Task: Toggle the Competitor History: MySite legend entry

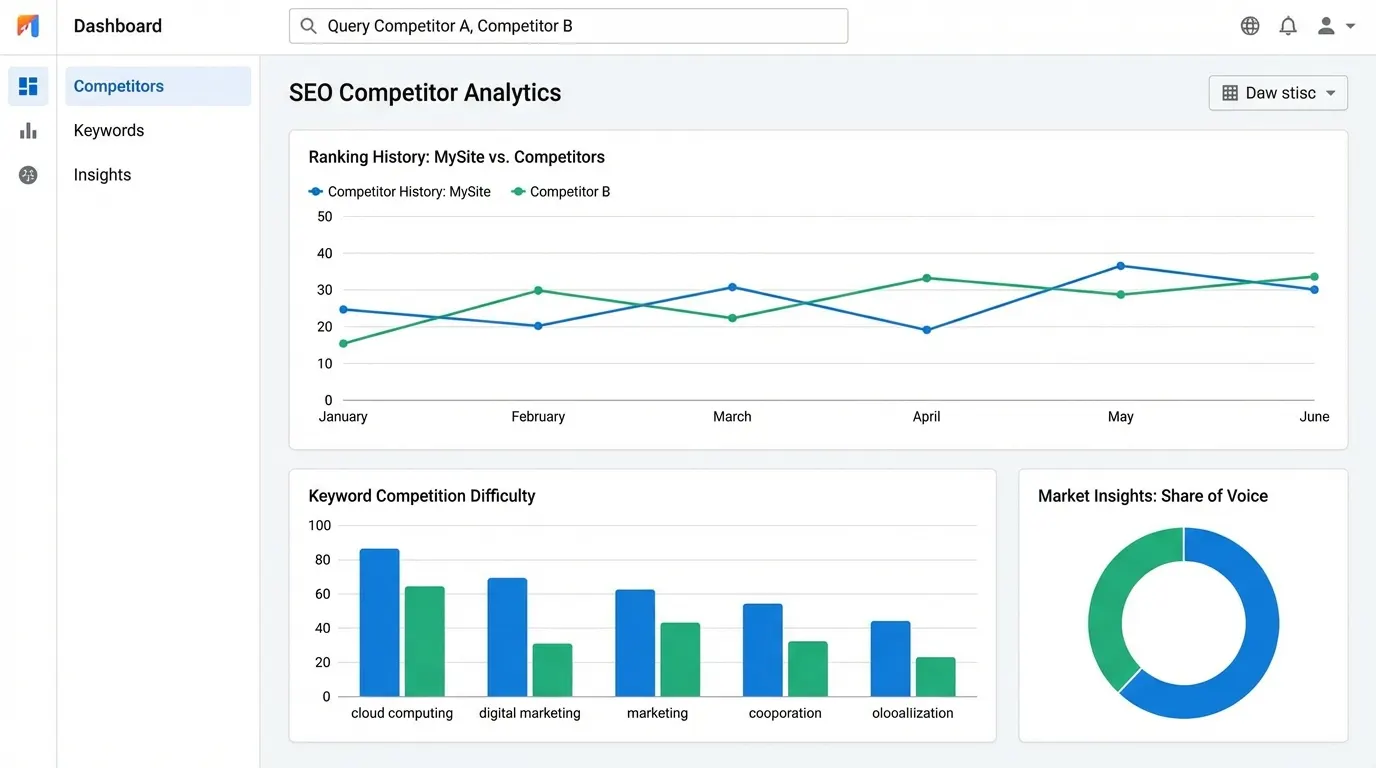Action: 400,191
